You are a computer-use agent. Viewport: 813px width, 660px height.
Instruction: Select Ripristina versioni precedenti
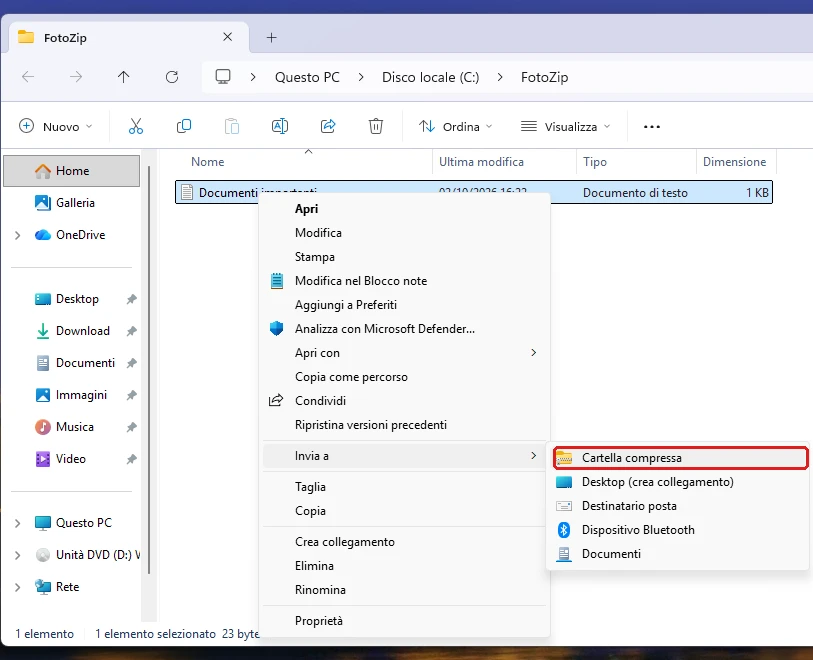click(x=404, y=425)
